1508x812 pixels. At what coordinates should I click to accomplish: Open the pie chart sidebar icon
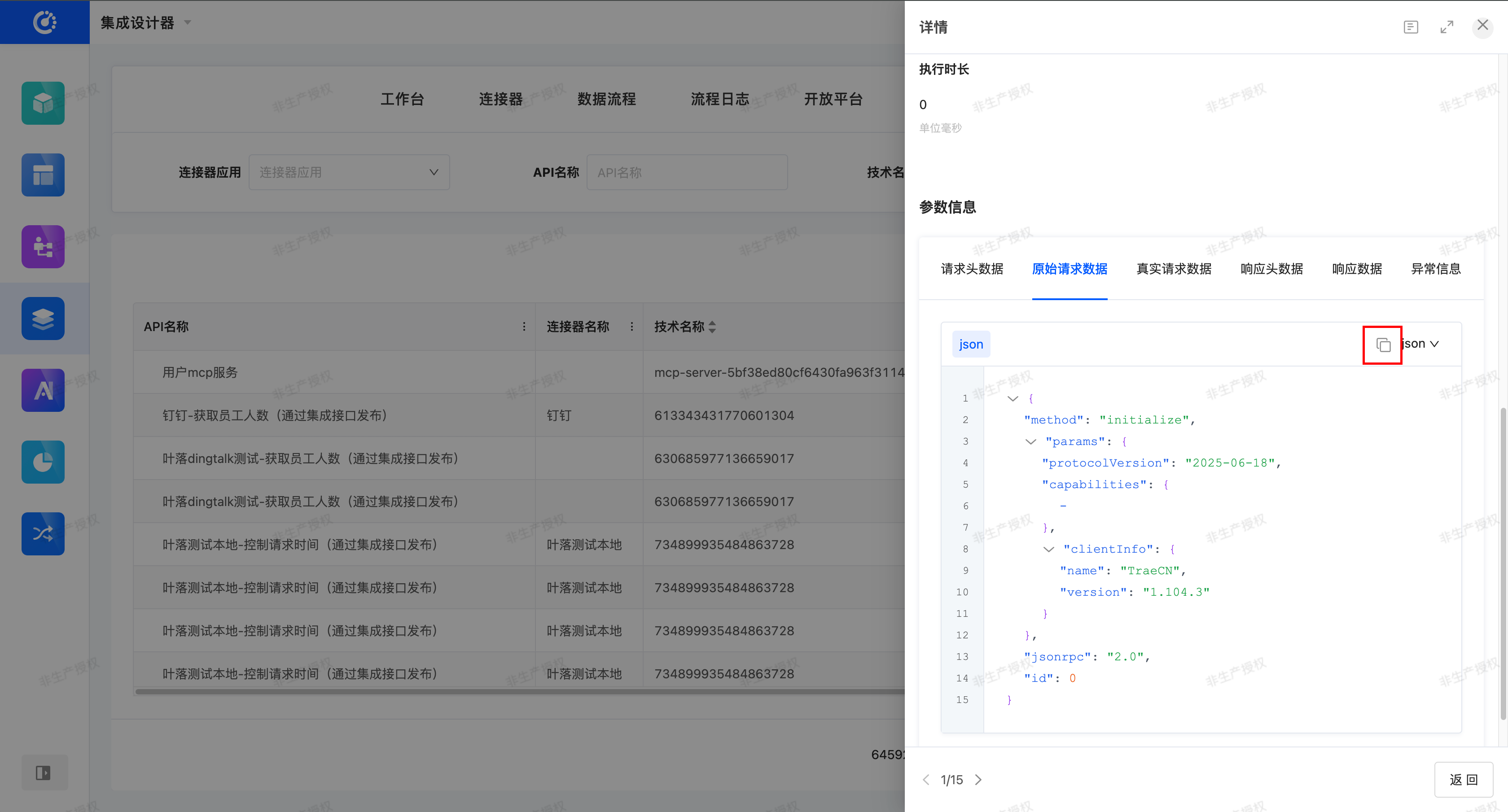click(x=44, y=462)
